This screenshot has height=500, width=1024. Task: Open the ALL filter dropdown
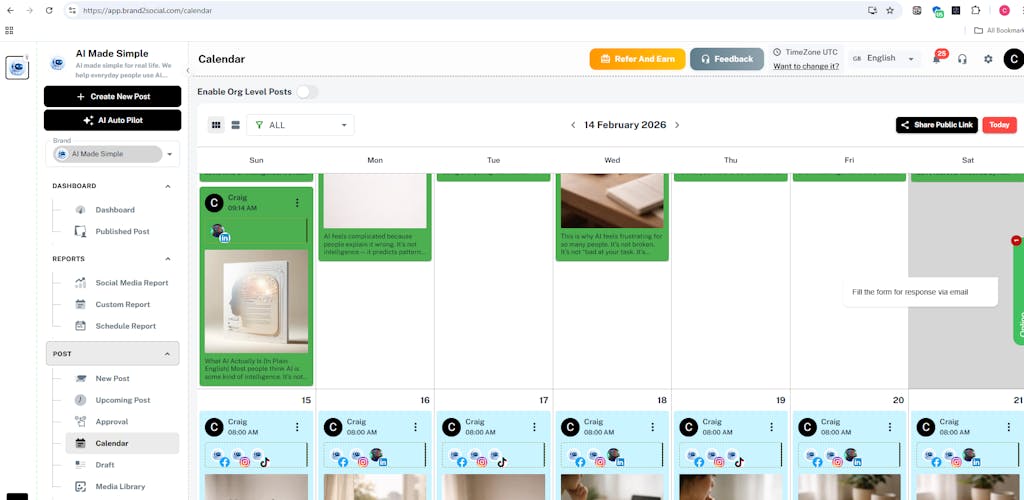[300, 125]
